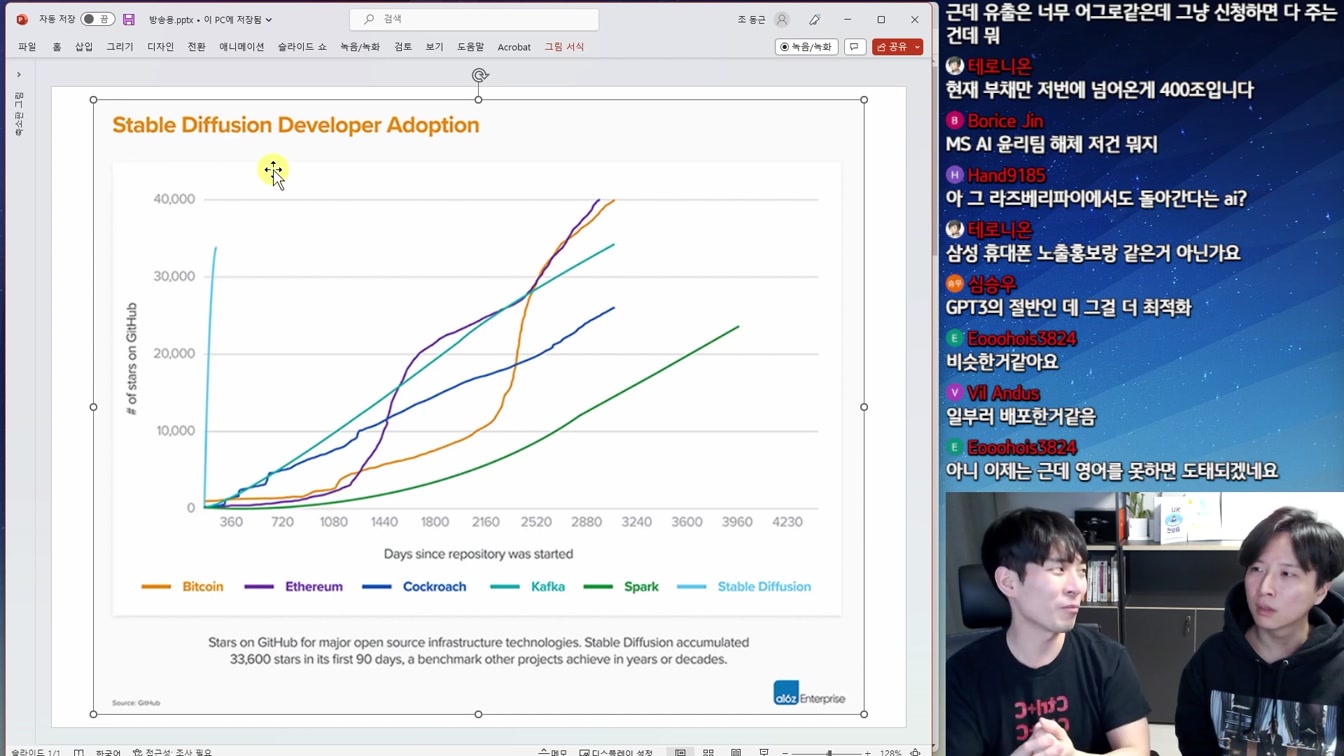Click the pen/coming soon features icon
This screenshot has width=1344, height=756.
(x=815, y=19)
